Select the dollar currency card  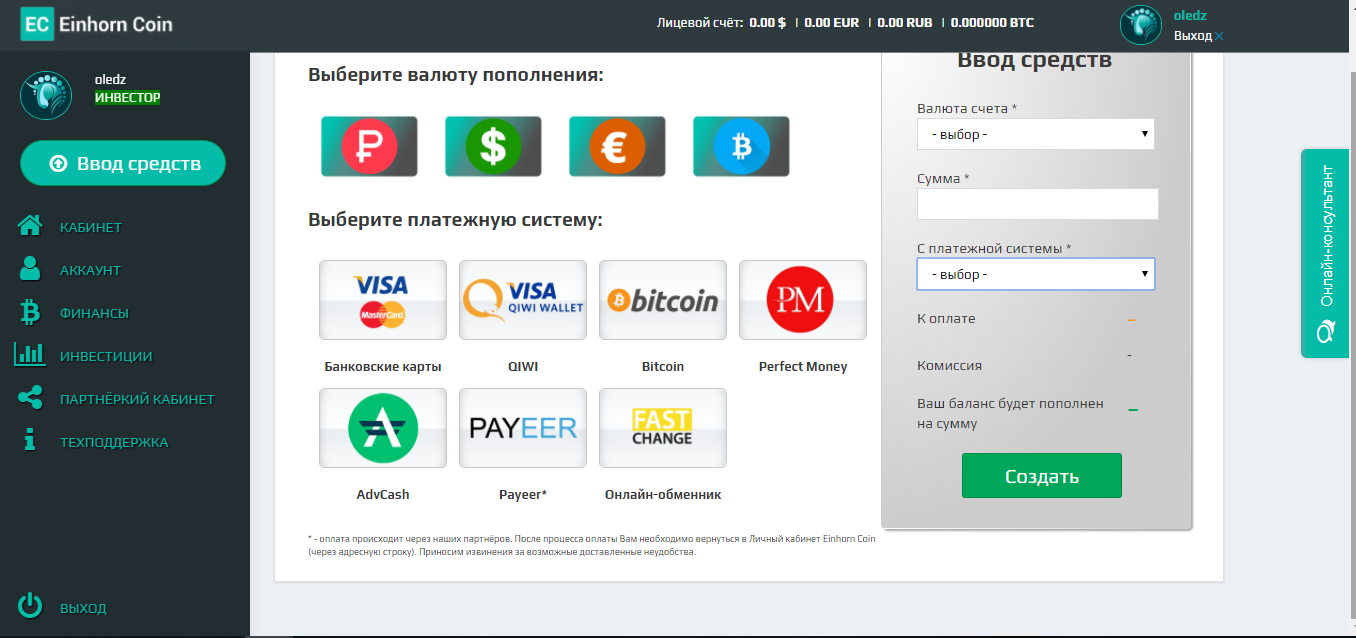(x=493, y=146)
